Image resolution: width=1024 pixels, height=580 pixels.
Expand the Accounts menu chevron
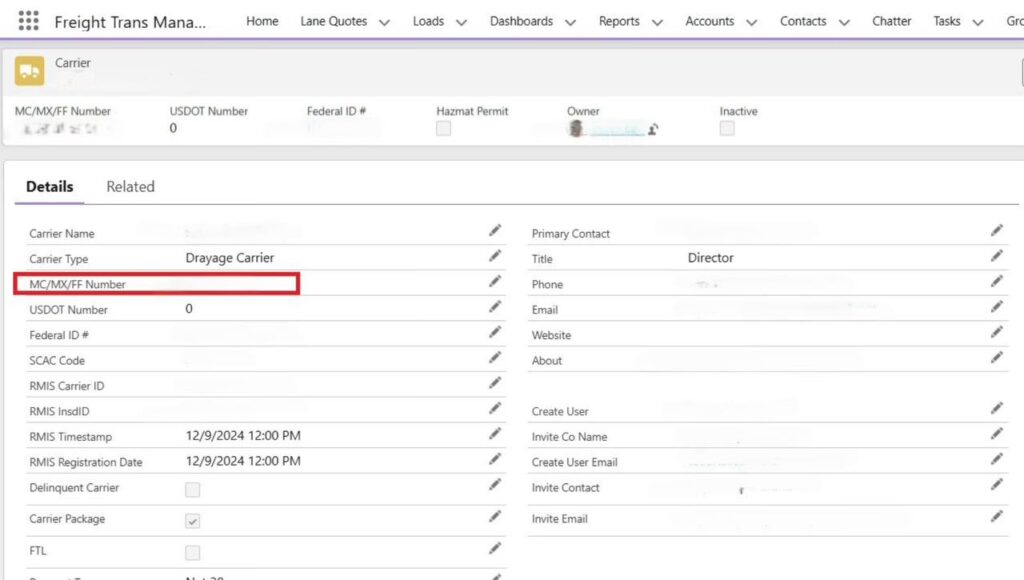tap(752, 22)
